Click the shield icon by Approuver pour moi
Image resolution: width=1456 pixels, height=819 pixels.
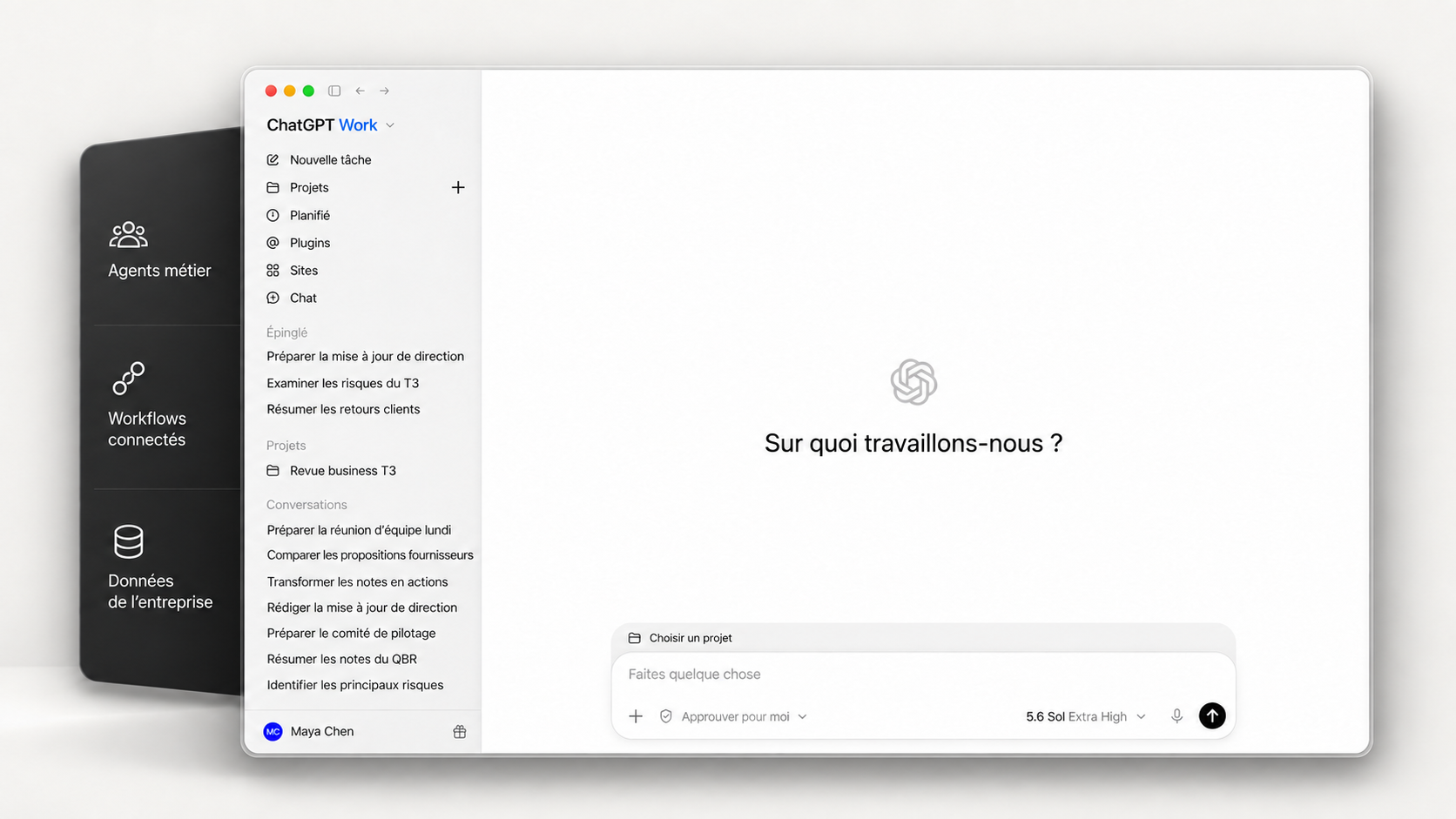[666, 716]
